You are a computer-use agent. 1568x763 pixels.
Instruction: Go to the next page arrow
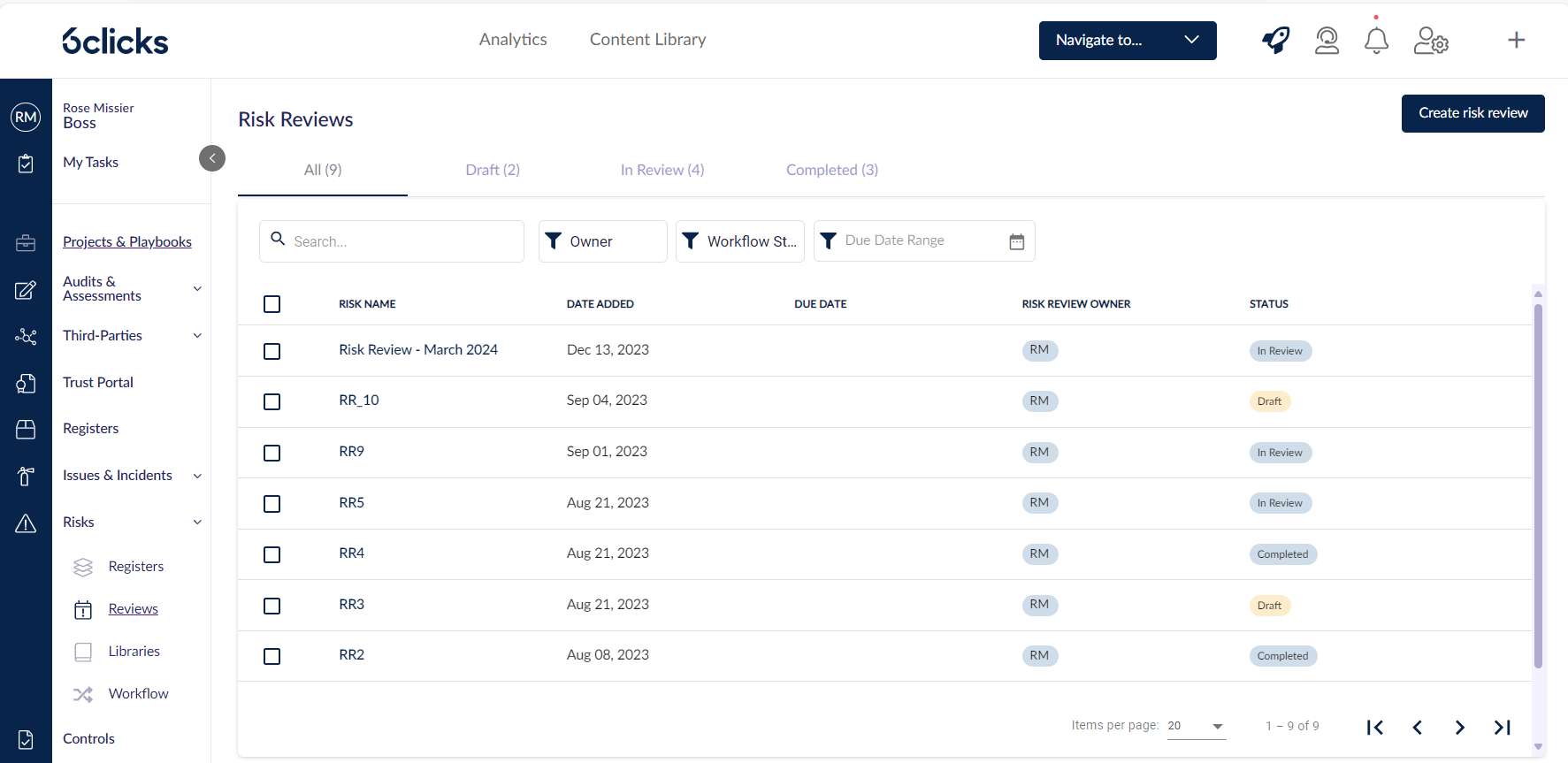[1459, 727]
